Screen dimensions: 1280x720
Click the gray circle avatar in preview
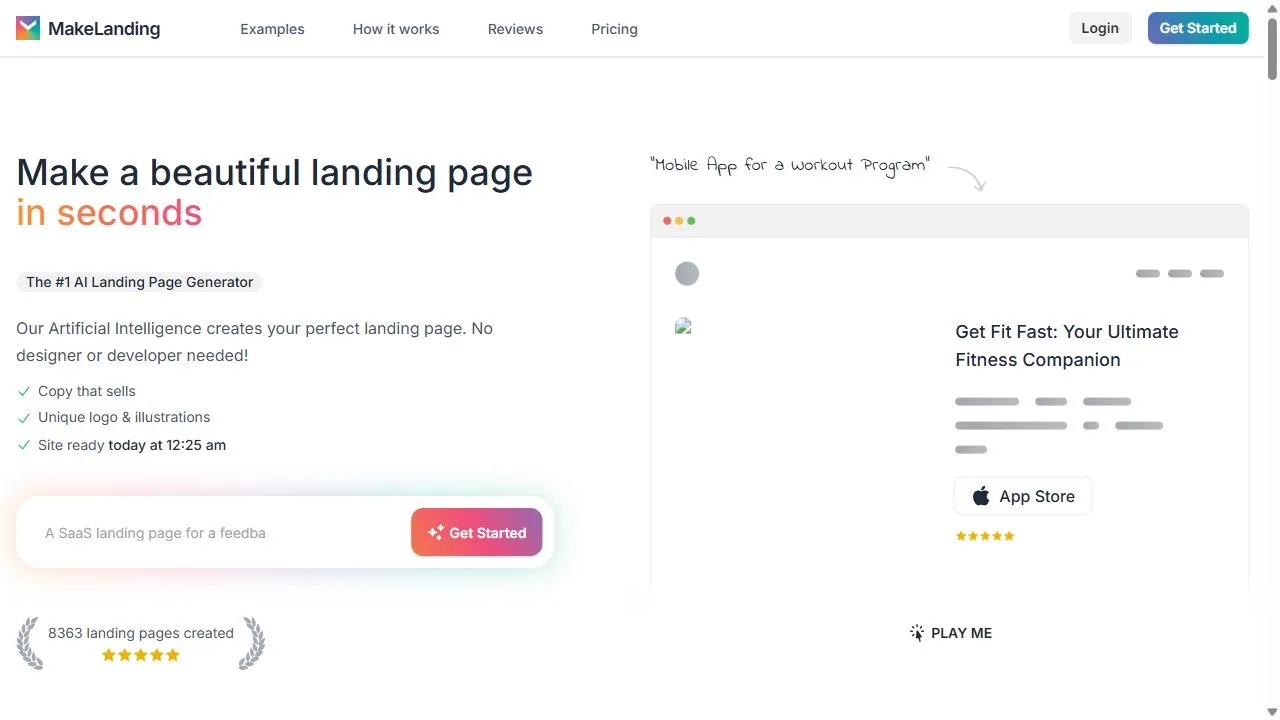click(x=687, y=274)
